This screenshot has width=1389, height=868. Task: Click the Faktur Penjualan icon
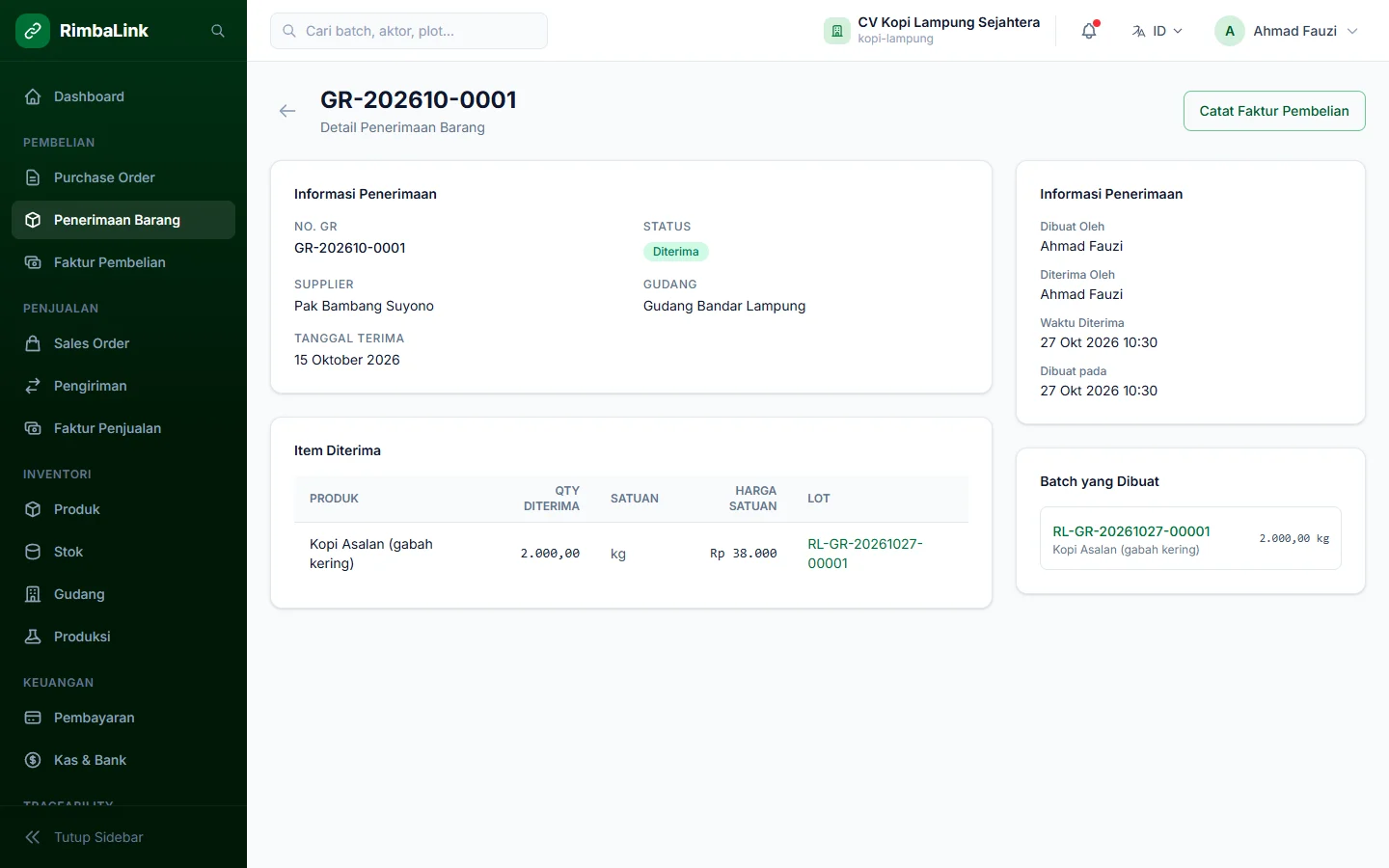(x=33, y=428)
